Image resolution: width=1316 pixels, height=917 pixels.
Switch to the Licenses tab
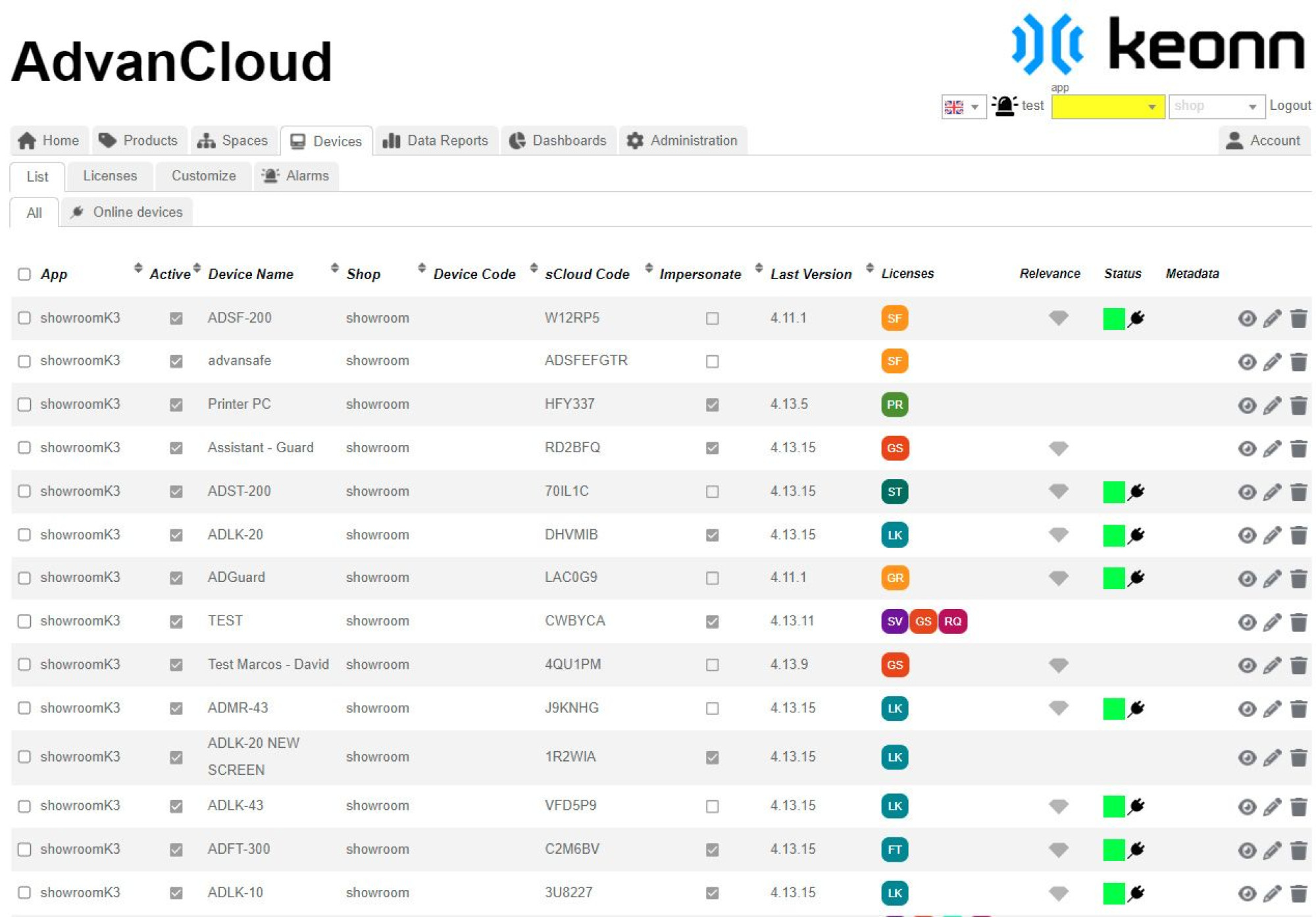click(110, 176)
